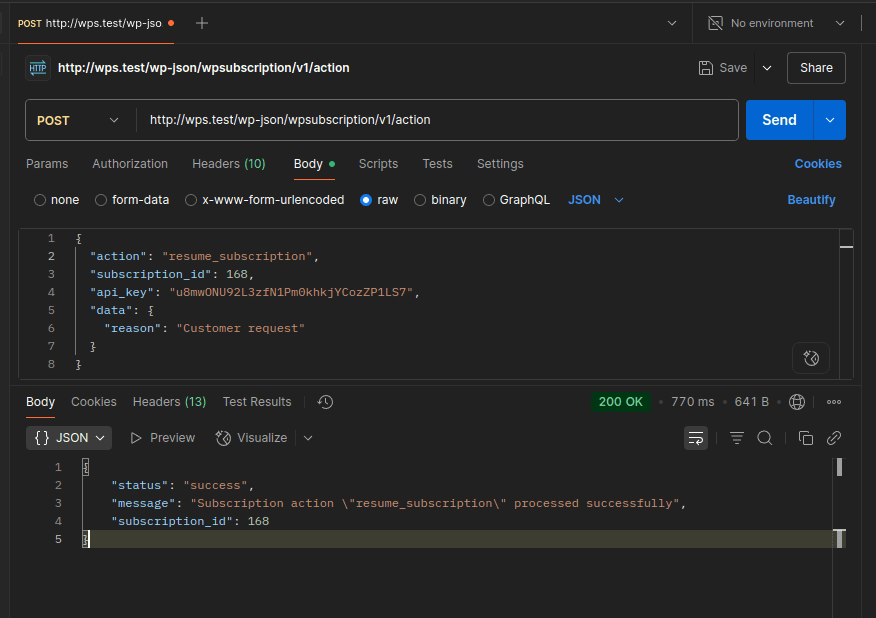The width and height of the screenshot is (876, 618).
Task: Open the JSON raw body type dropdown
Action: (596, 200)
